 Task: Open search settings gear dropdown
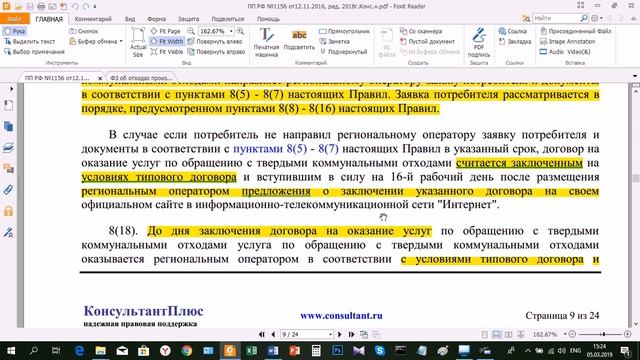pos(597,18)
